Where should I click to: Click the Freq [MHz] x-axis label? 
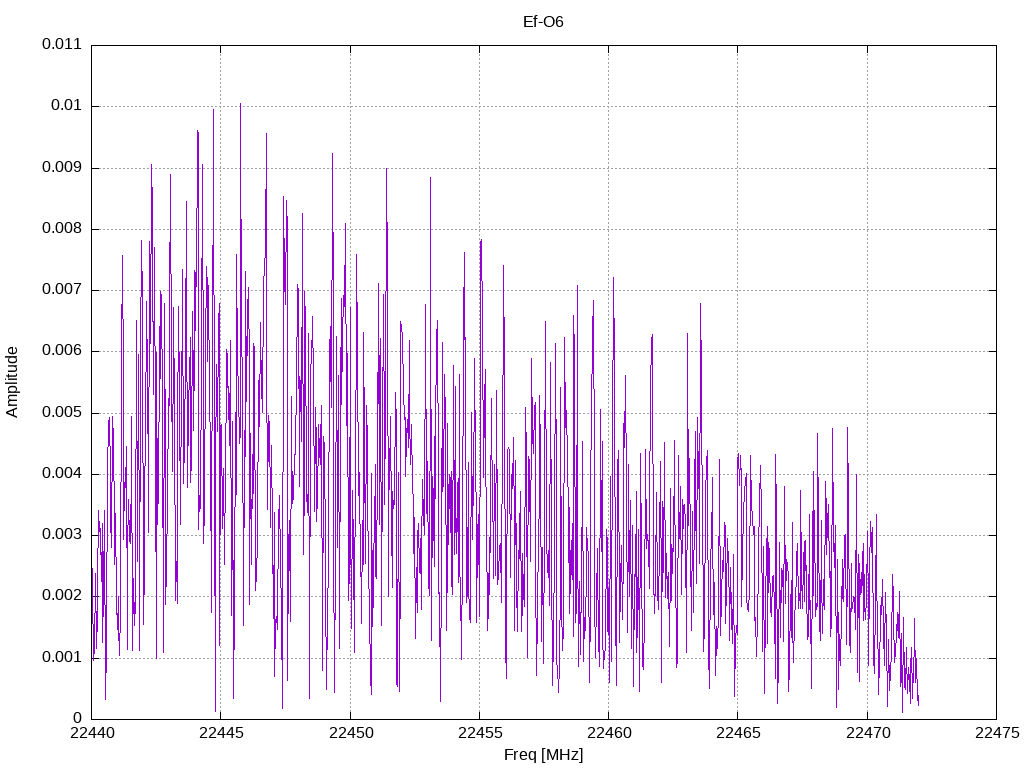point(543,755)
